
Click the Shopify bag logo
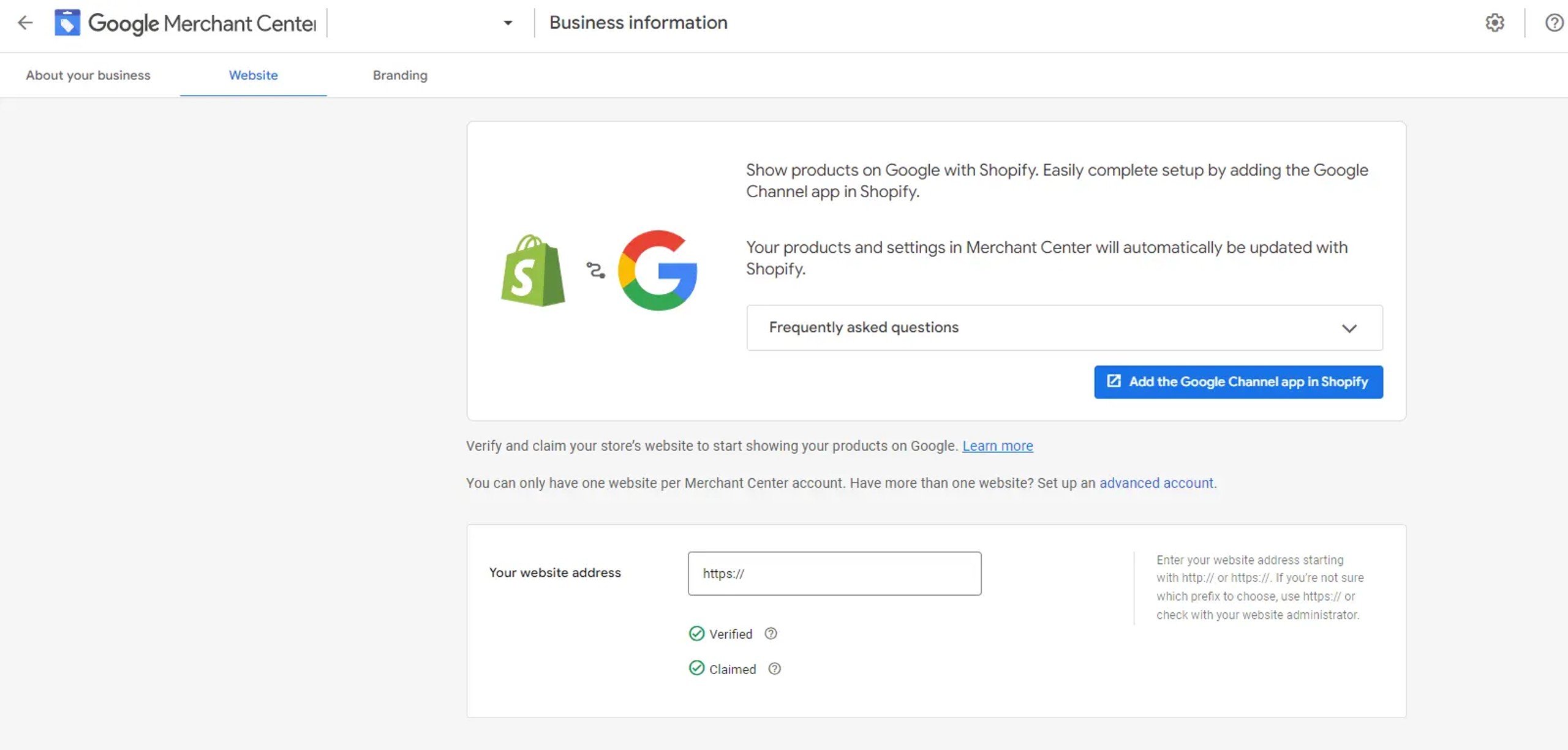[x=532, y=271]
